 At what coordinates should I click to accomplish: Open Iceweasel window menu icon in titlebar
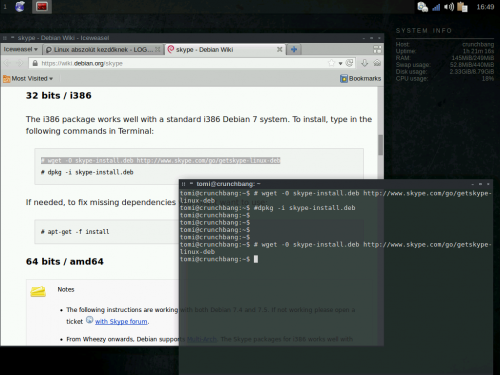5,38
